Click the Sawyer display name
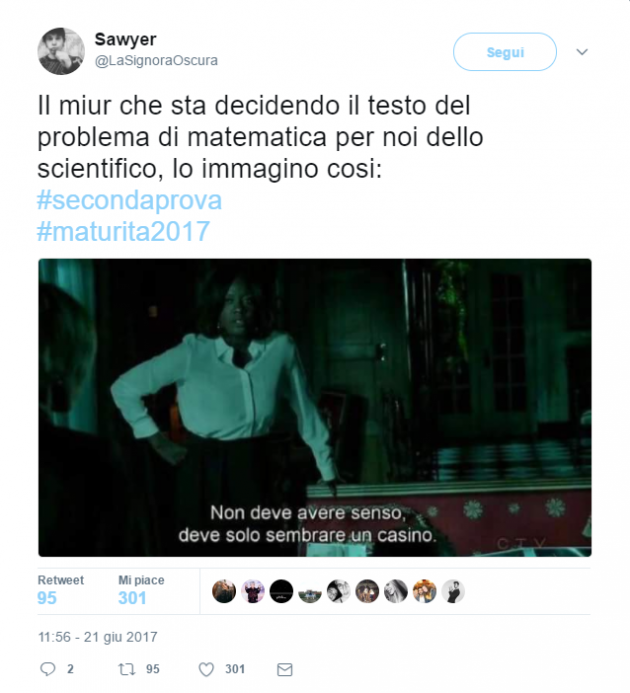The image size is (630, 693). [x=126, y=39]
